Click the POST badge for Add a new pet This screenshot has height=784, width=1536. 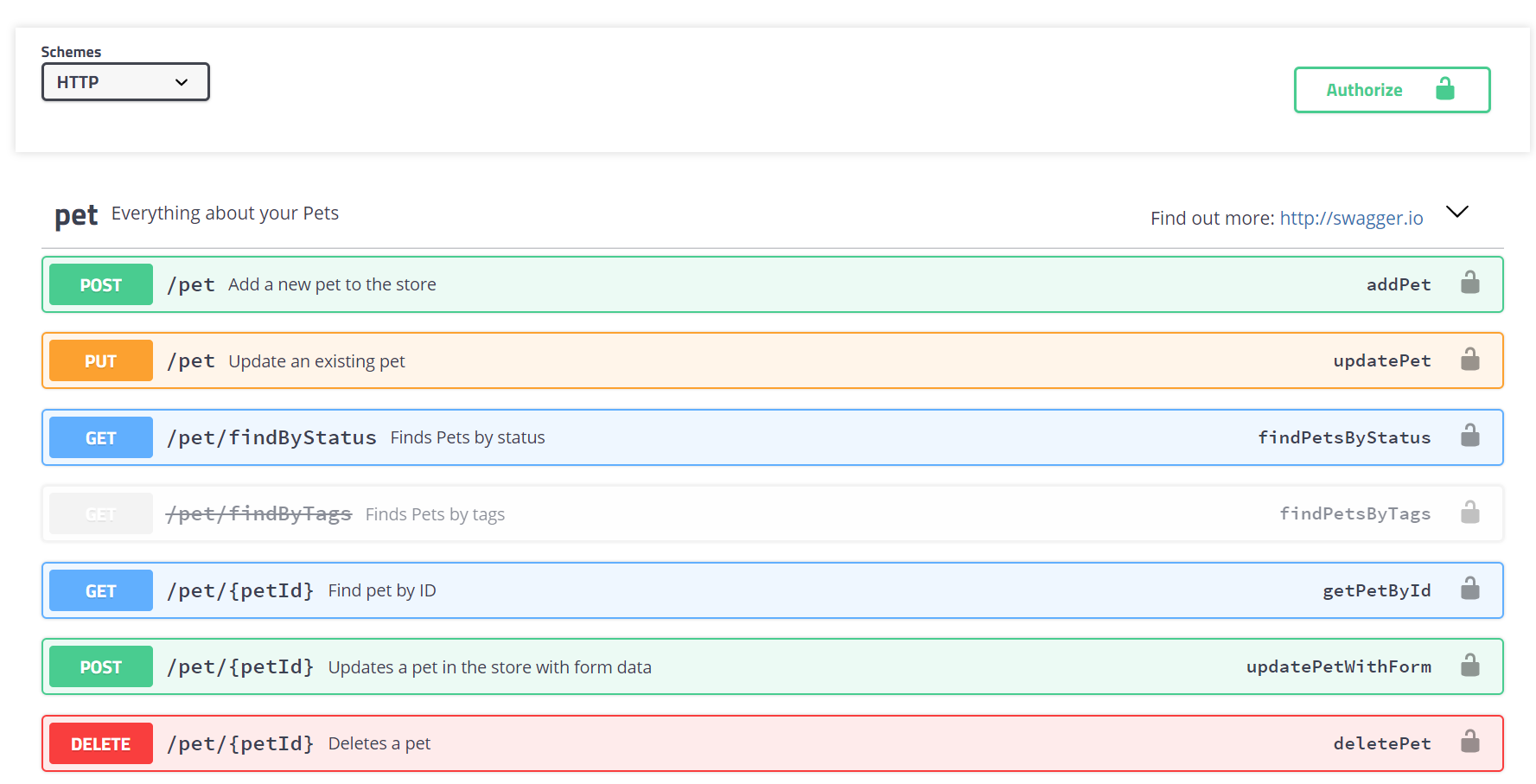(101, 284)
